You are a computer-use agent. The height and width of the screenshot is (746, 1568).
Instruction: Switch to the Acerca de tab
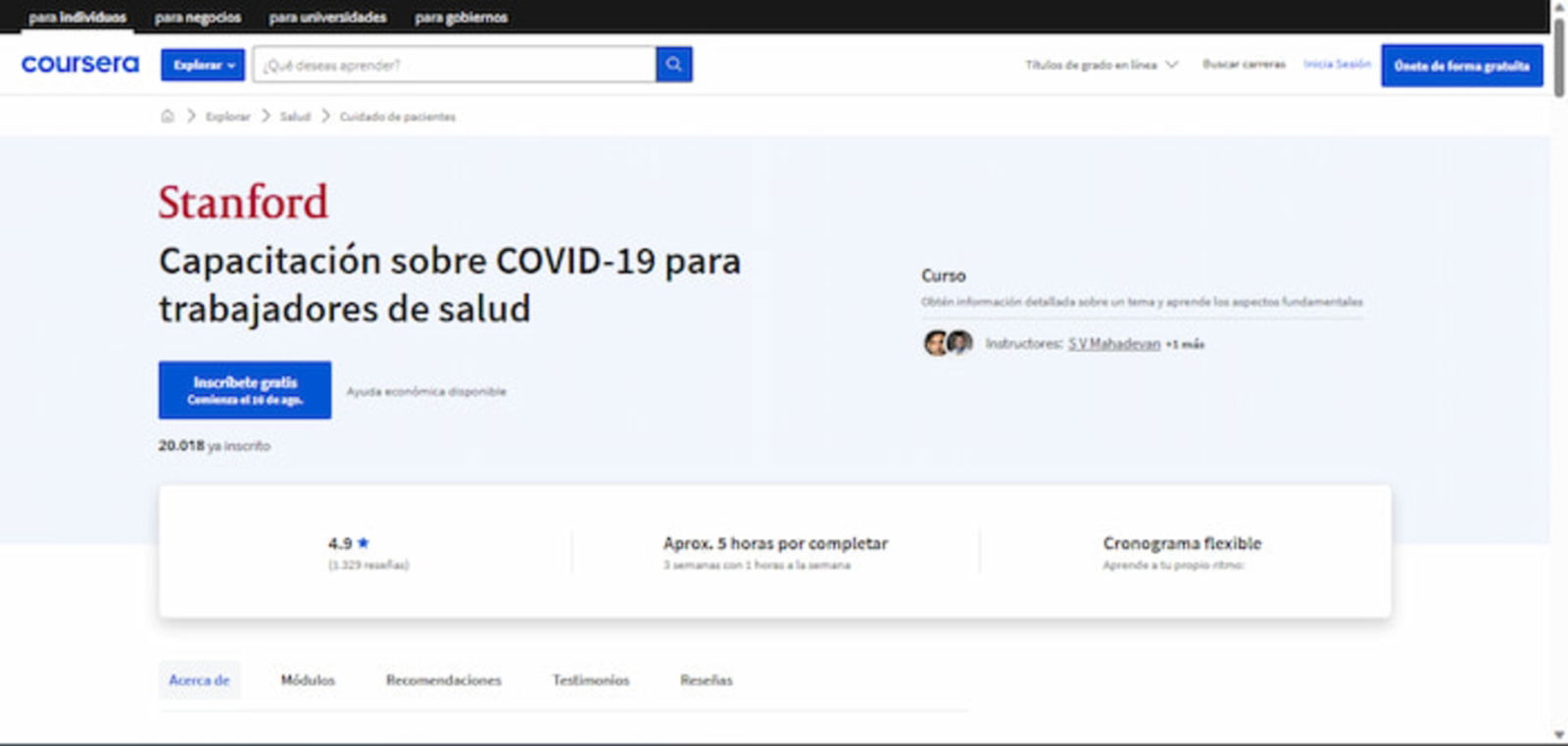click(x=199, y=679)
